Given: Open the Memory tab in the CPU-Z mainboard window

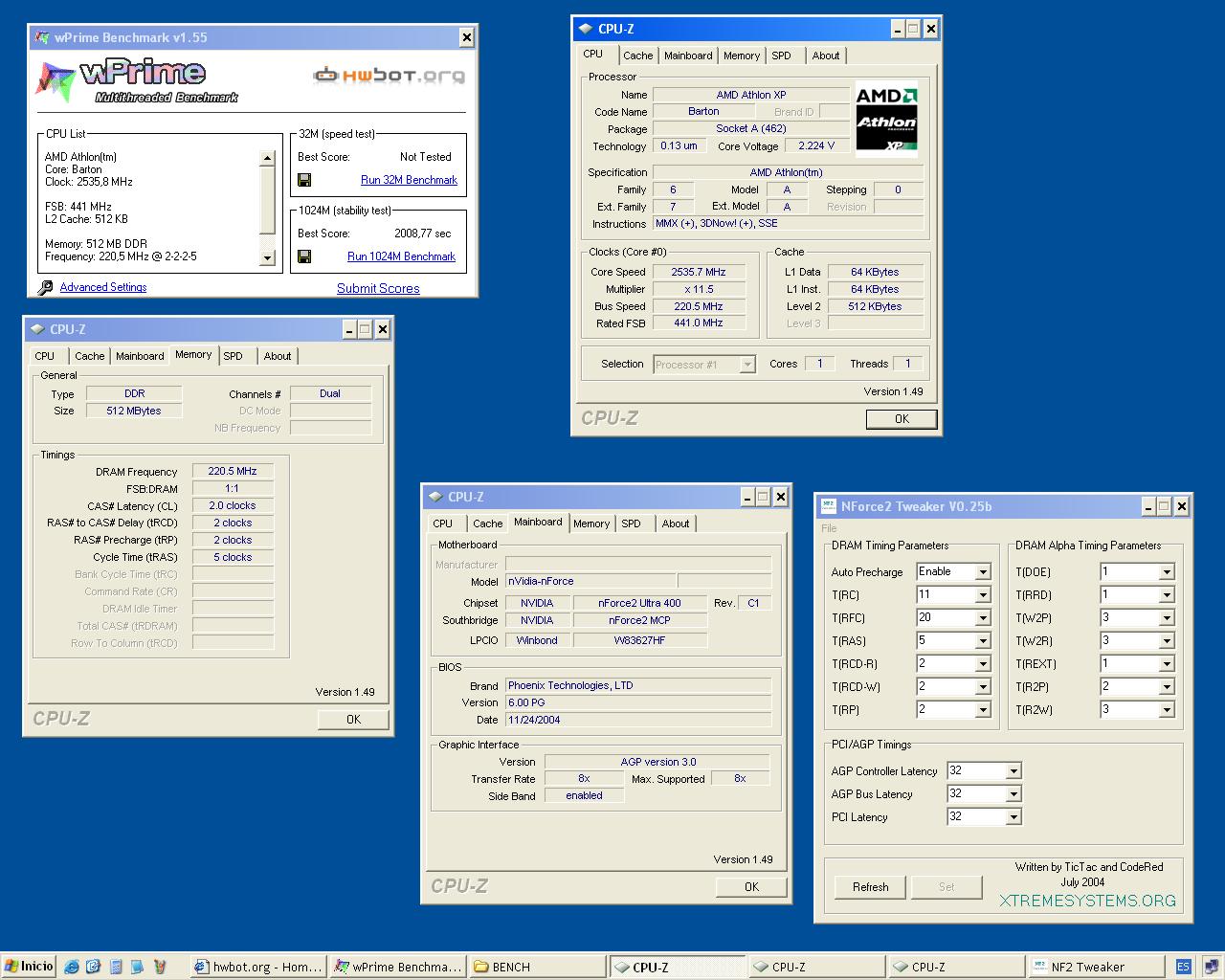Looking at the screenshot, I should [591, 523].
